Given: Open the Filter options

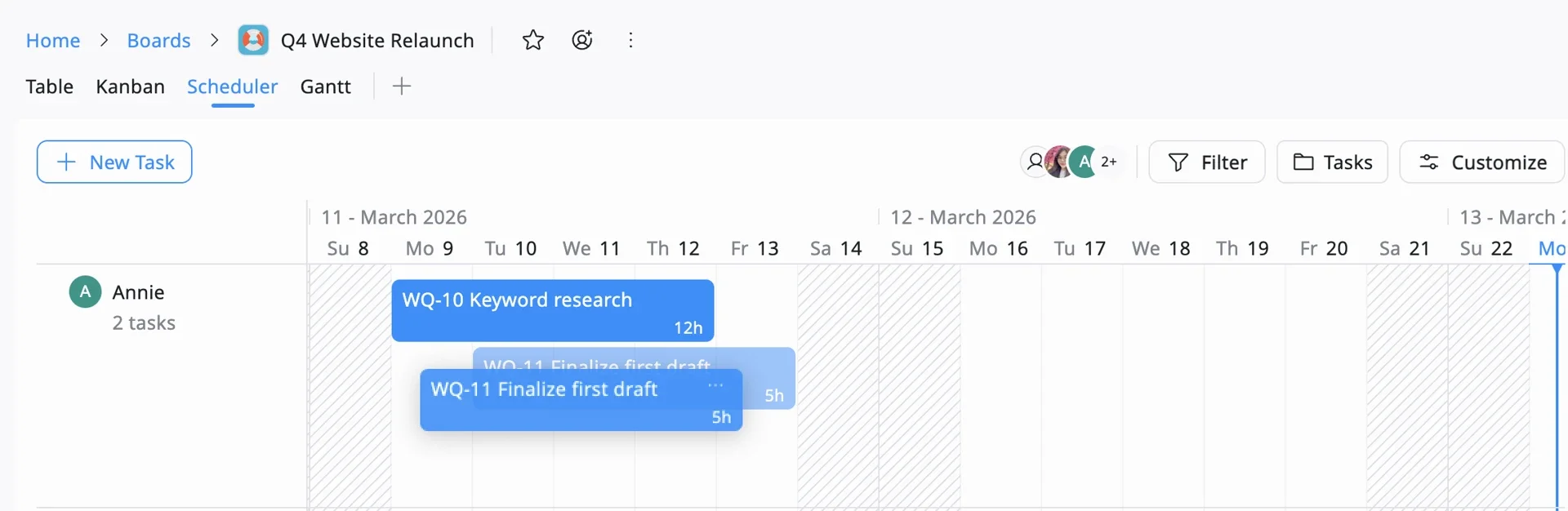Looking at the screenshot, I should click(1206, 162).
